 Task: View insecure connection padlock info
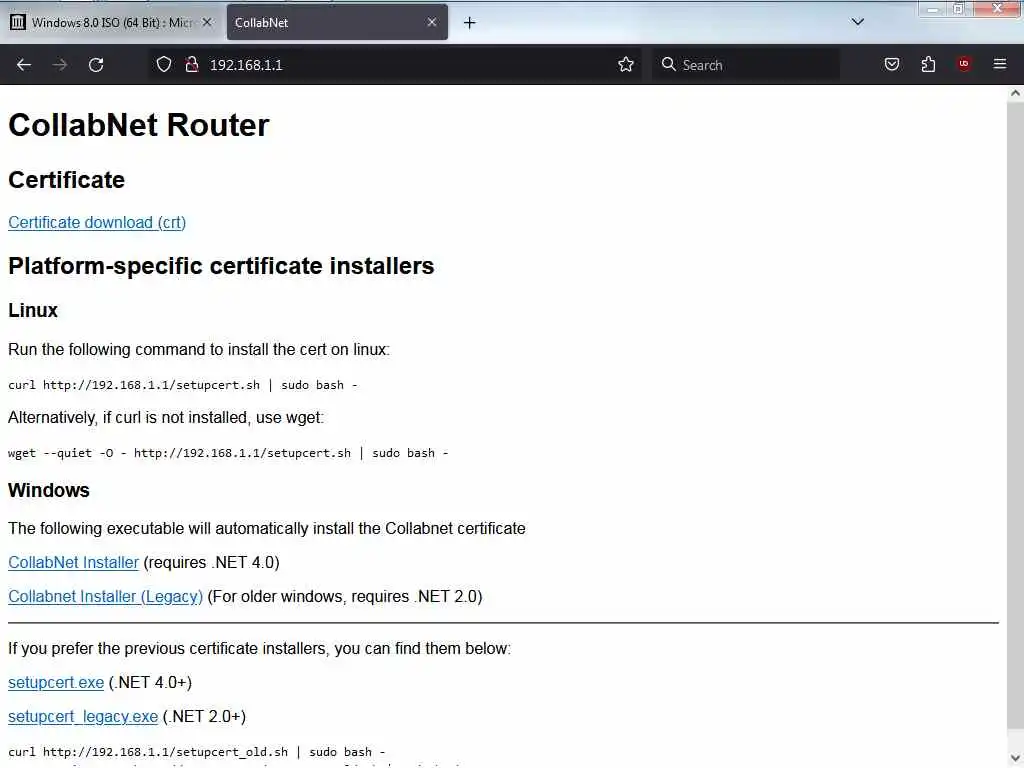(x=192, y=65)
